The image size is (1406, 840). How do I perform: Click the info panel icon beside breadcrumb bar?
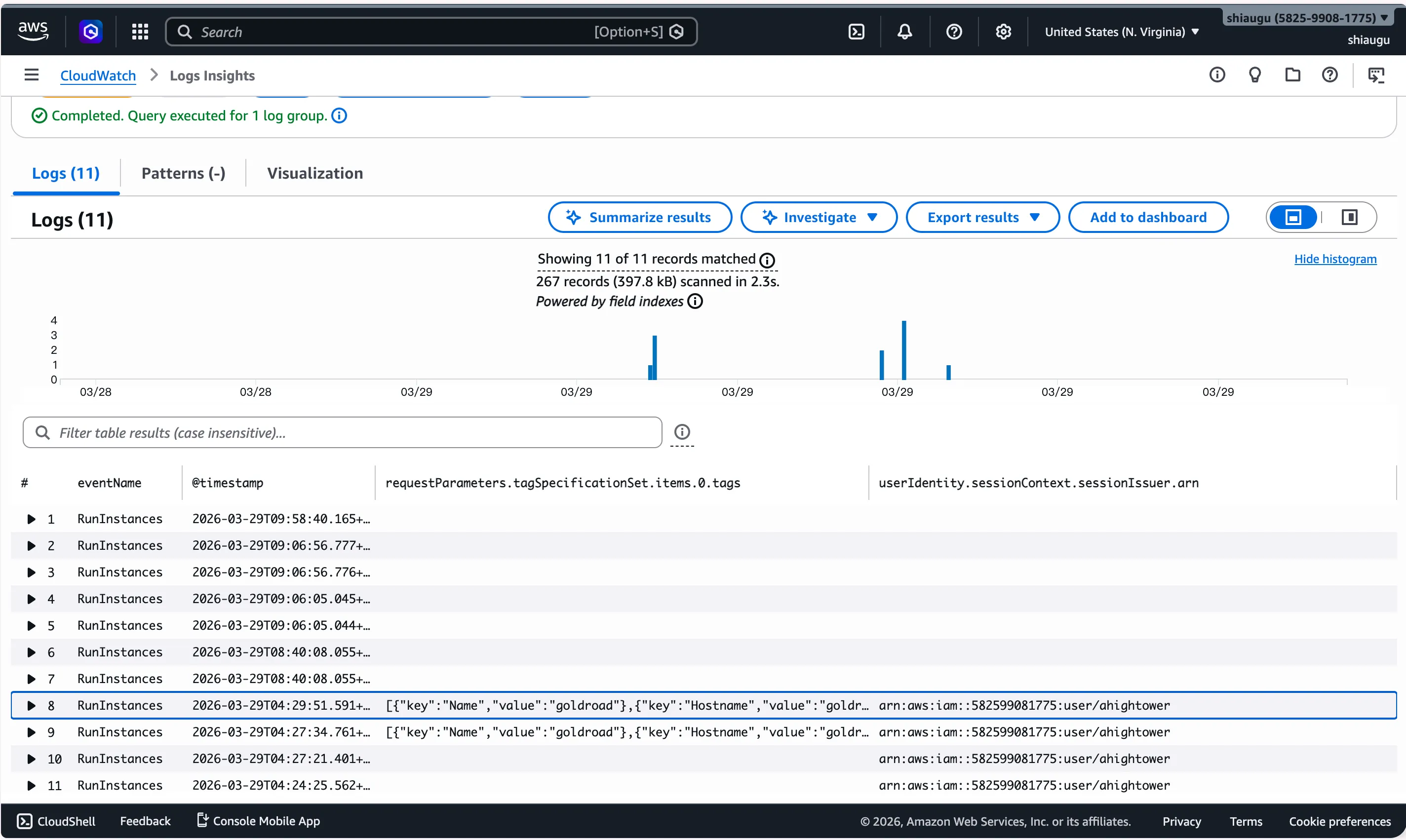(x=1217, y=75)
